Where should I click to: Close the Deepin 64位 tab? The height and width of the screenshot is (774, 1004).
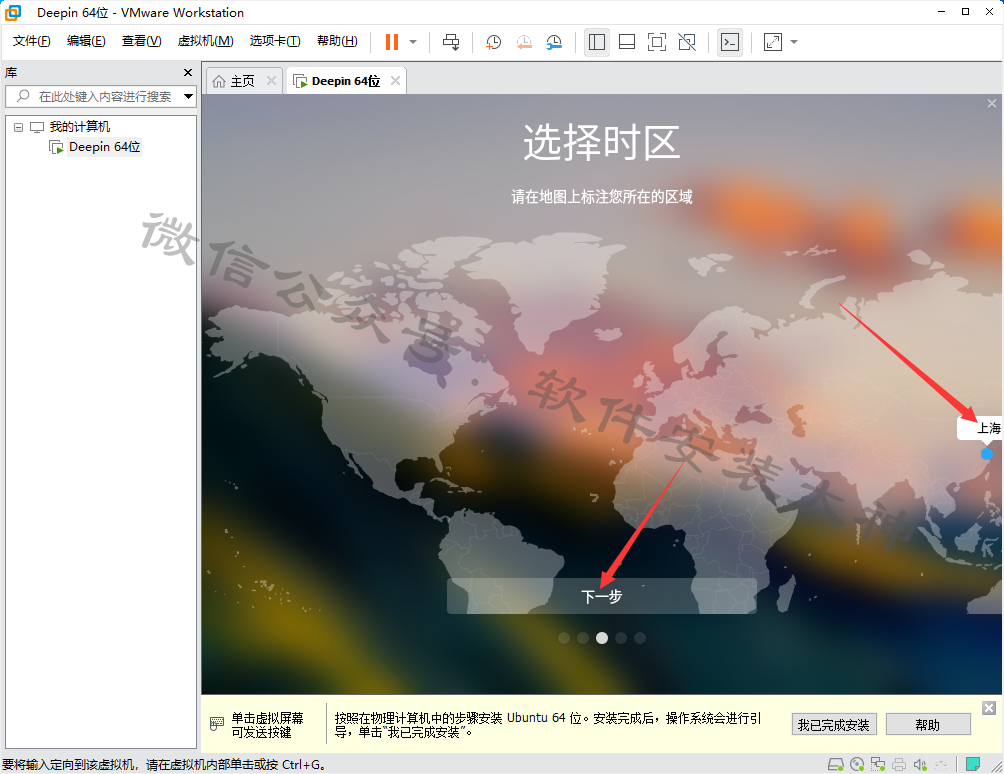pos(396,81)
